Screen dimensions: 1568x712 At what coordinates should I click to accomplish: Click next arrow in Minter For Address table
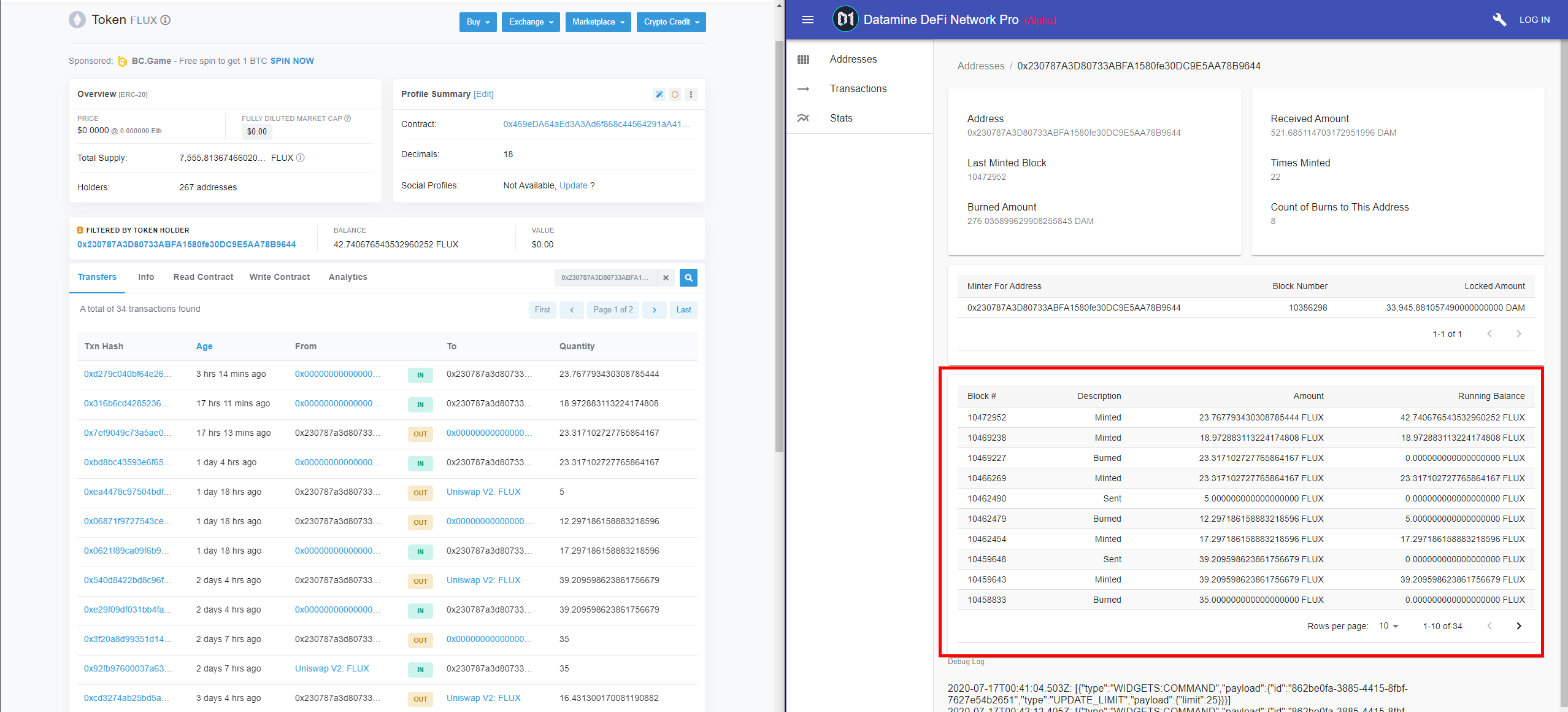coord(1519,334)
